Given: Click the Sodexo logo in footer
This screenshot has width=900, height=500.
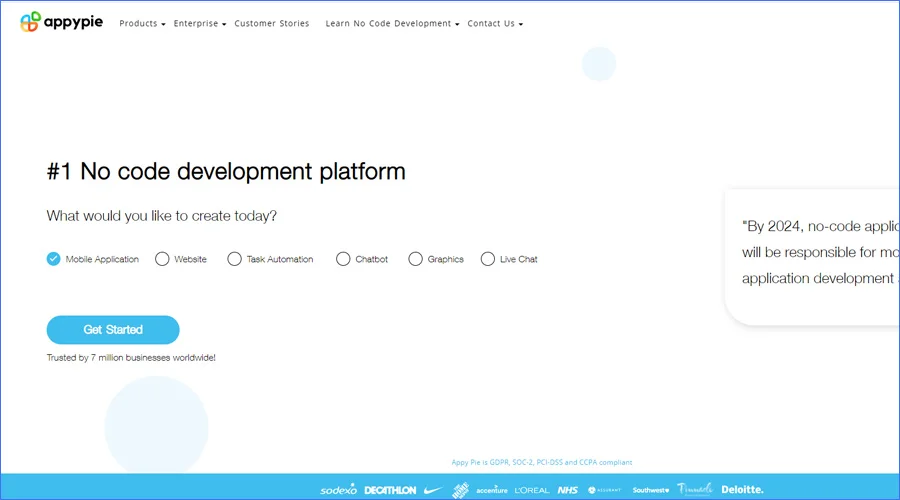Looking at the screenshot, I should [x=338, y=490].
